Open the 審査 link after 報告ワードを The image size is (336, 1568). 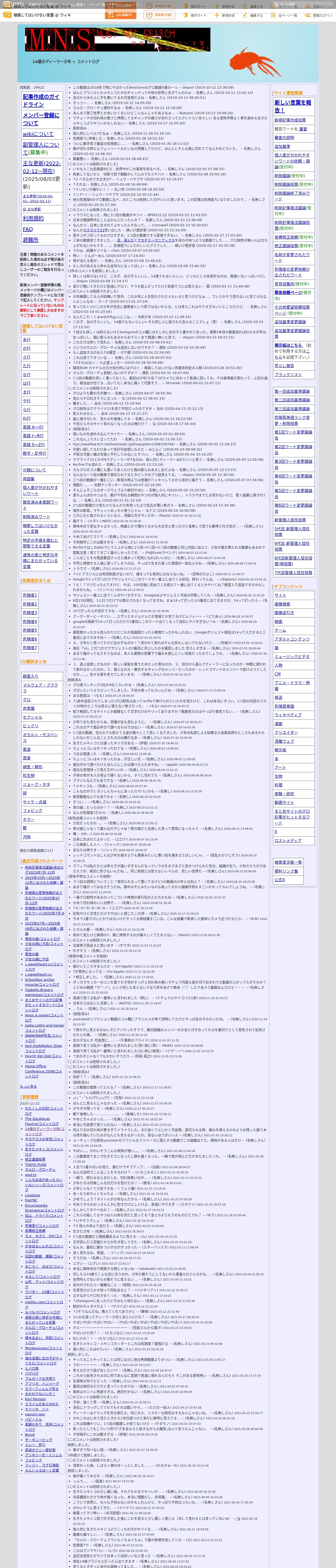(x=303, y=129)
